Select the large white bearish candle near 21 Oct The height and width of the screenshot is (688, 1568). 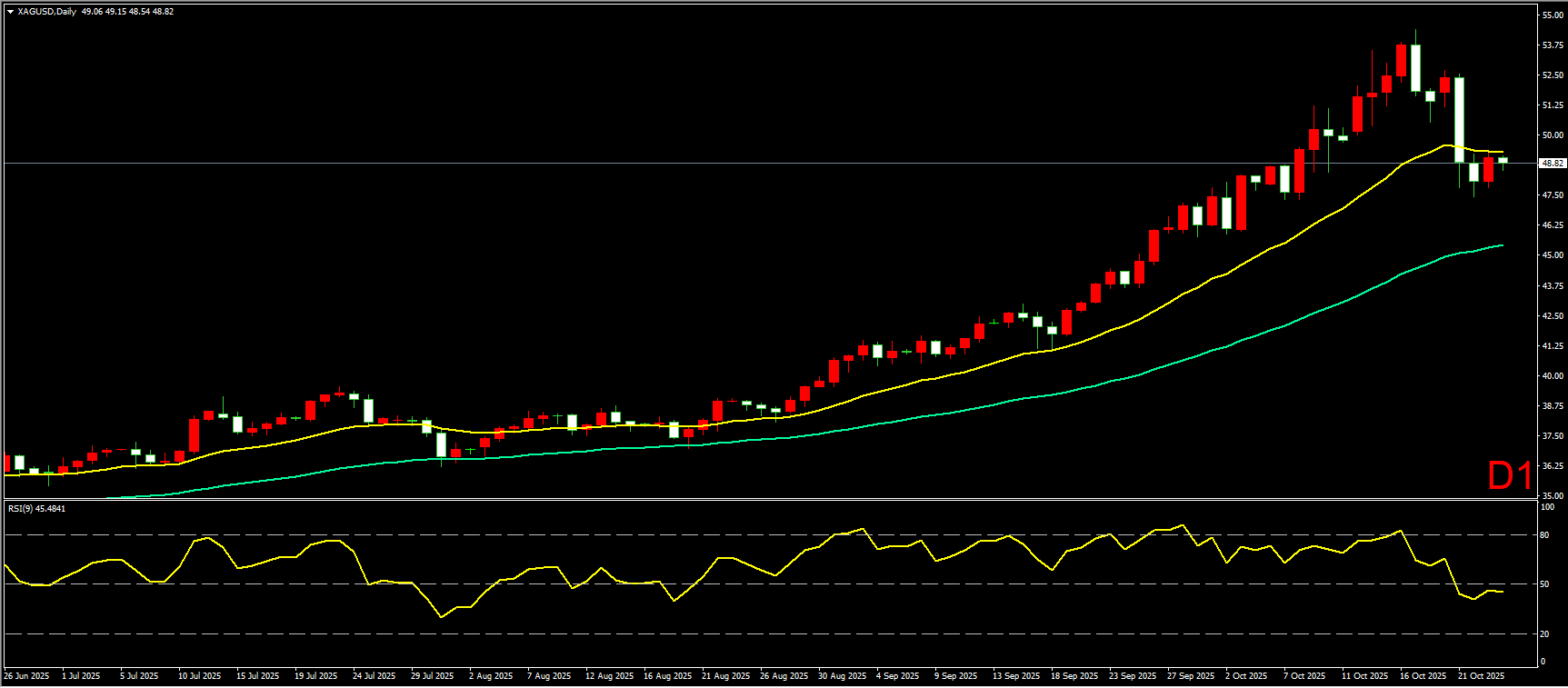pos(1459,118)
